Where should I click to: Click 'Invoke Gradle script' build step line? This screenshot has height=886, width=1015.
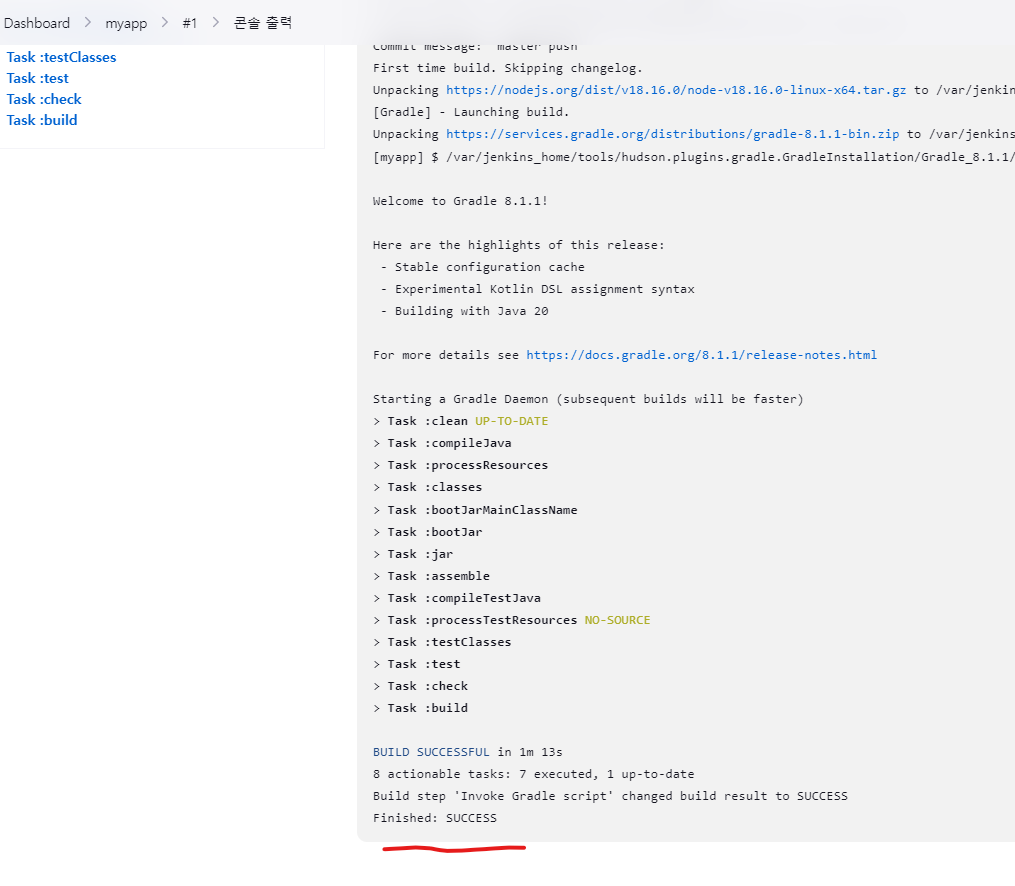pyautogui.click(x=610, y=796)
